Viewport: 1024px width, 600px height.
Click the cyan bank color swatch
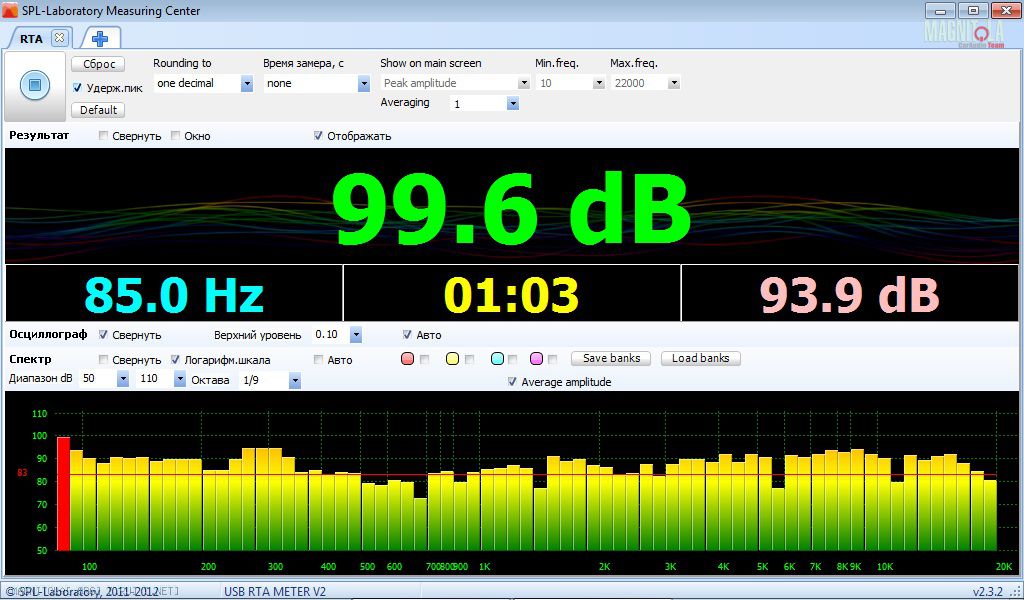tap(497, 358)
